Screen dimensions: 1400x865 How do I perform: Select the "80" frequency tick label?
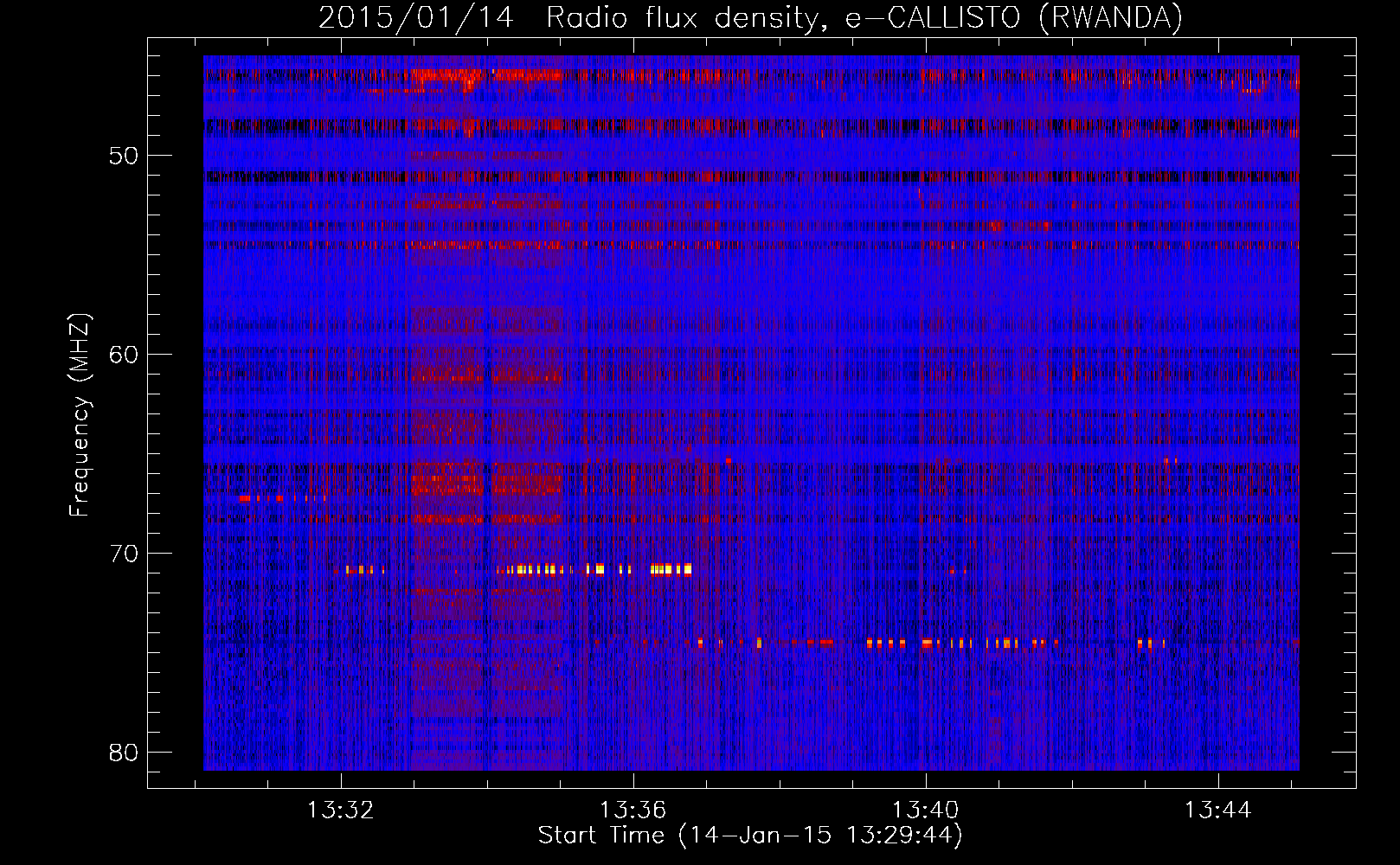point(124,753)
